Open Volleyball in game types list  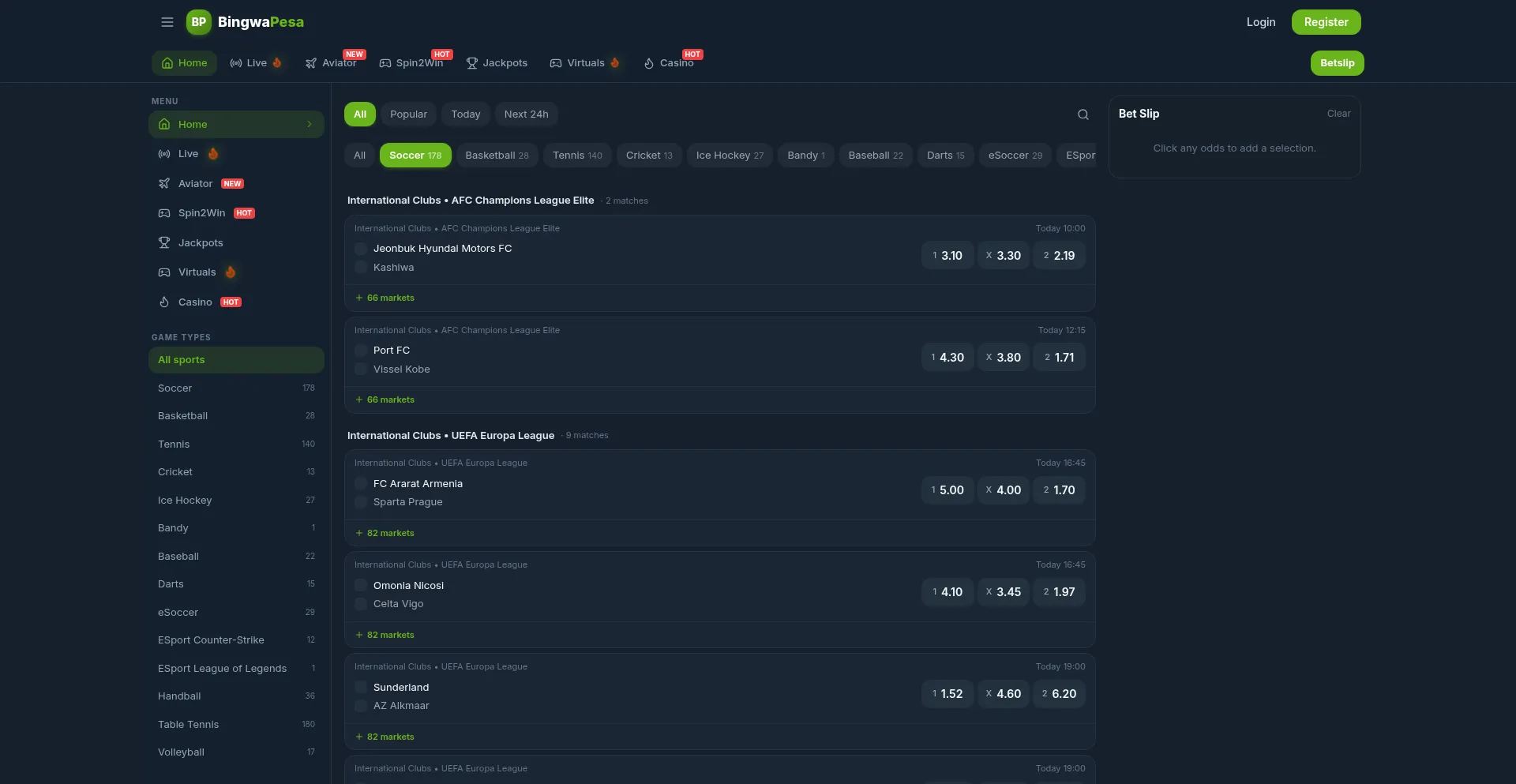[x=236, y=752]
